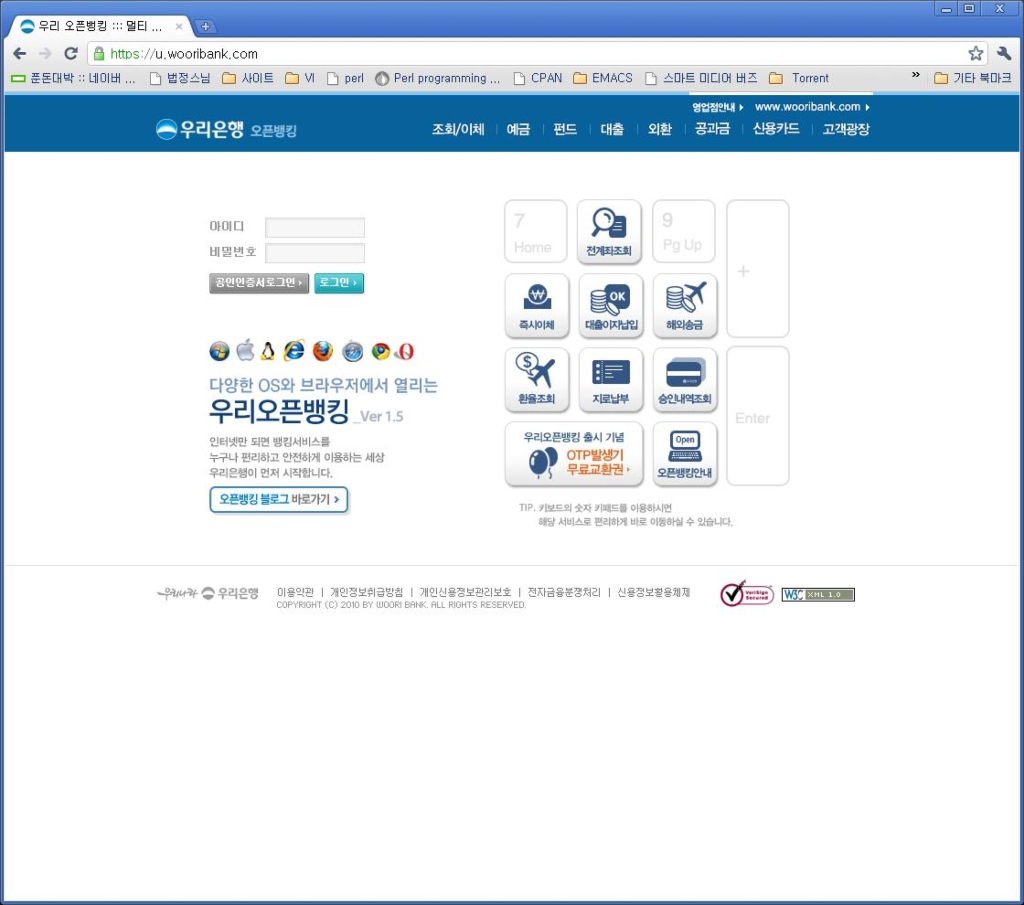Click the 우리은행 오픈뱅킹 header logo
1024x905 pixels.
(226, 129)
